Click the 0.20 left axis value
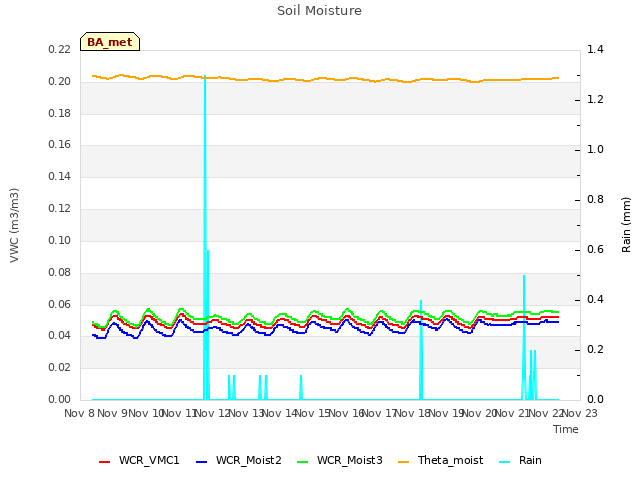 (x=60, y=81)
